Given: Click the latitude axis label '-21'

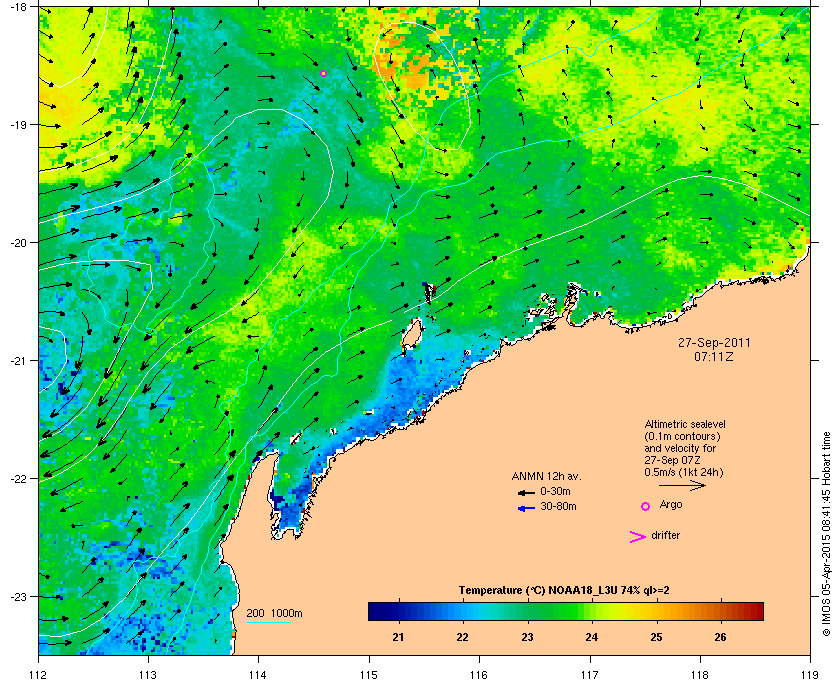Looking at the screenshot, I should [x=19, y=360].
